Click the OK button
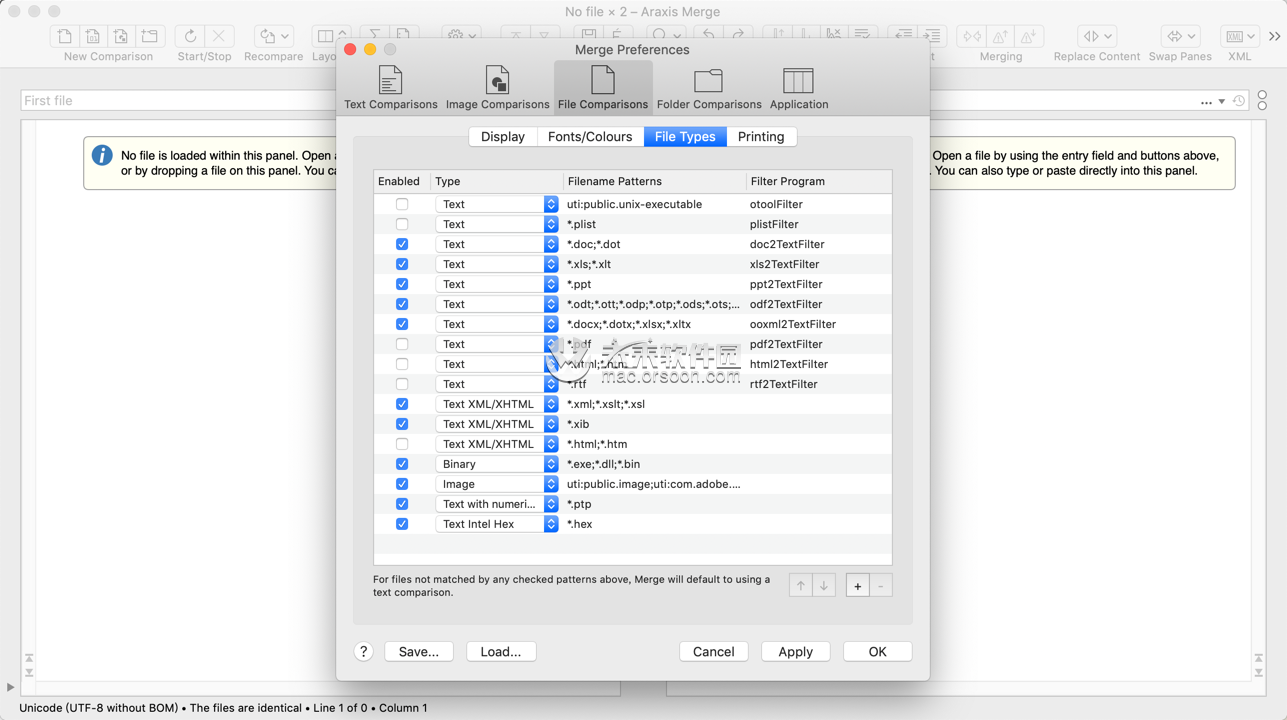Screen dimensions: 1287x720 [877, 651]
